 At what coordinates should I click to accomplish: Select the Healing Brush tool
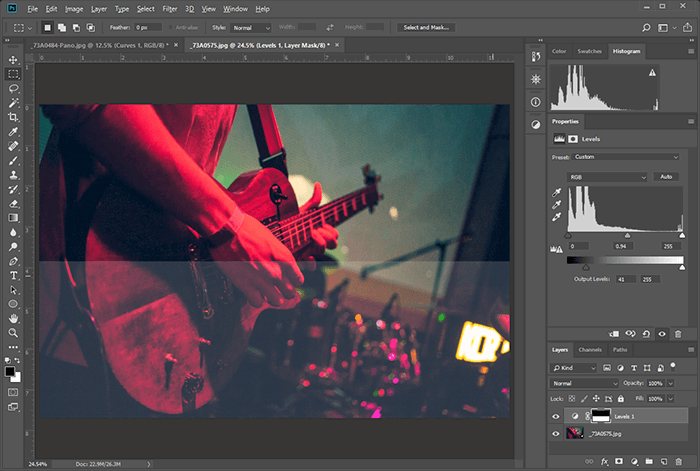click(x=13, y=146)
